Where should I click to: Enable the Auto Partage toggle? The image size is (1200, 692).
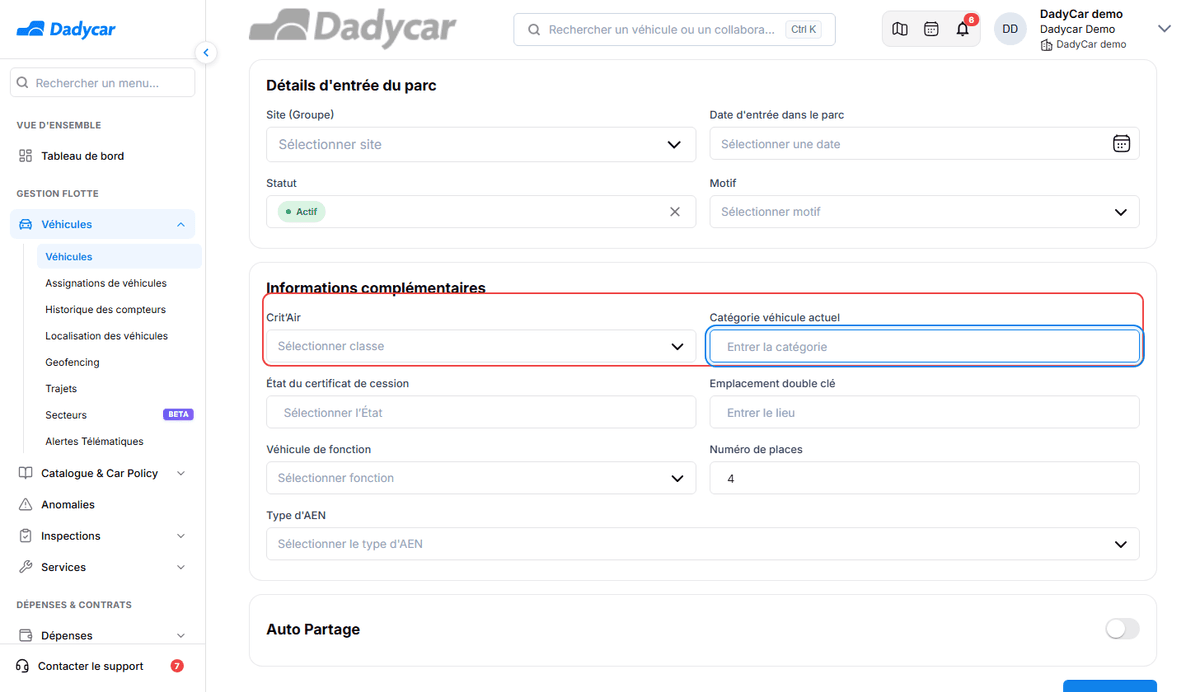[1122, 629]
